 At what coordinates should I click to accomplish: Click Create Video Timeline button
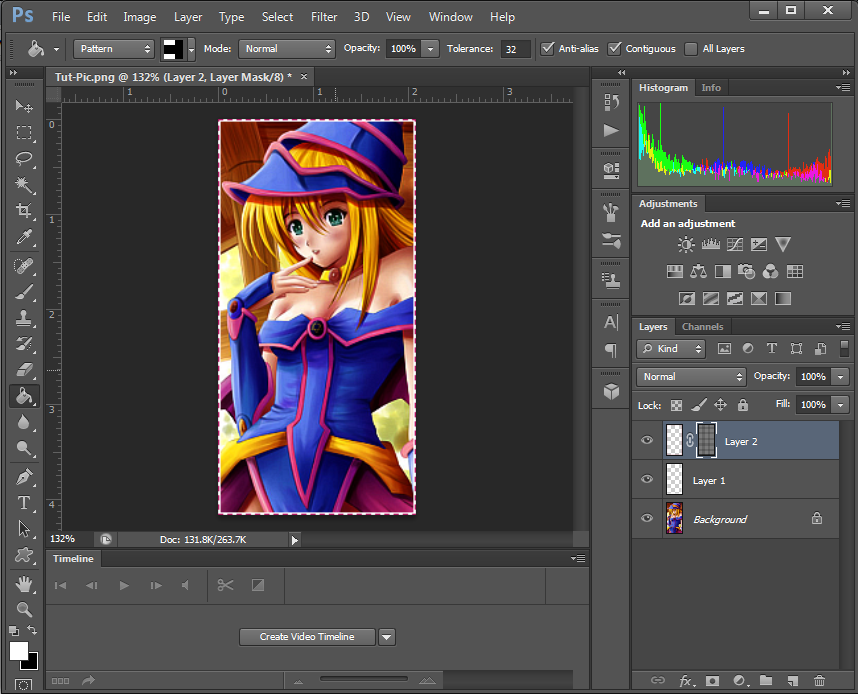coord(307,637)
